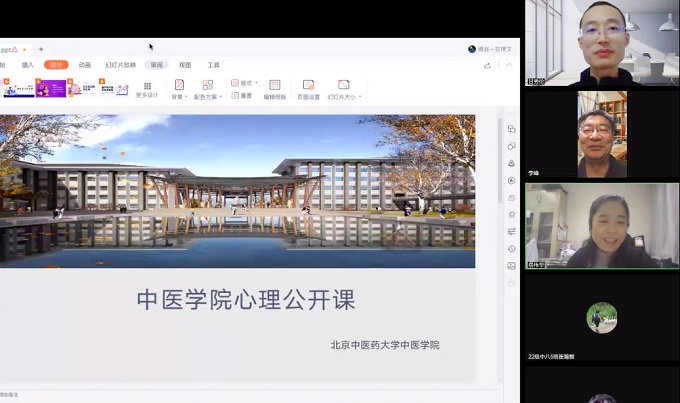Image resolution: width=680 pixels, height=403 pixels.
Task: Open the 幻灯片大小 (Slide Size) dropdown
Action: pos(344,90)
